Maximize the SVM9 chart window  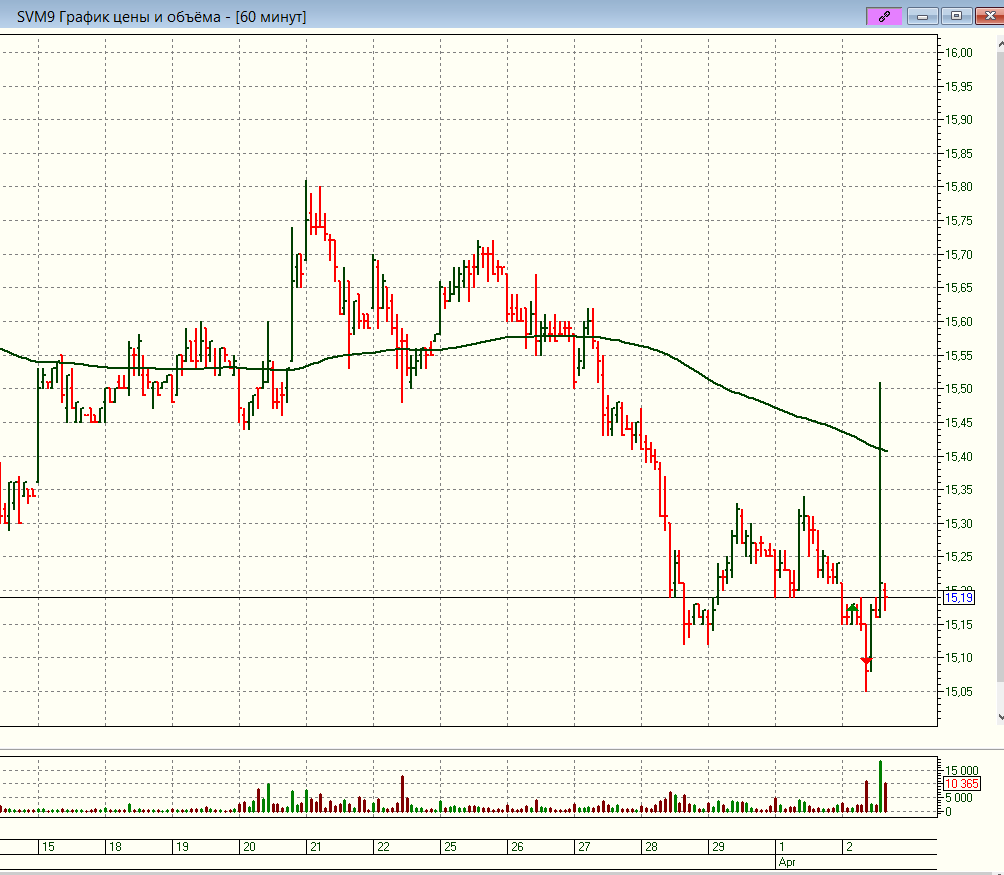point(956,15)
